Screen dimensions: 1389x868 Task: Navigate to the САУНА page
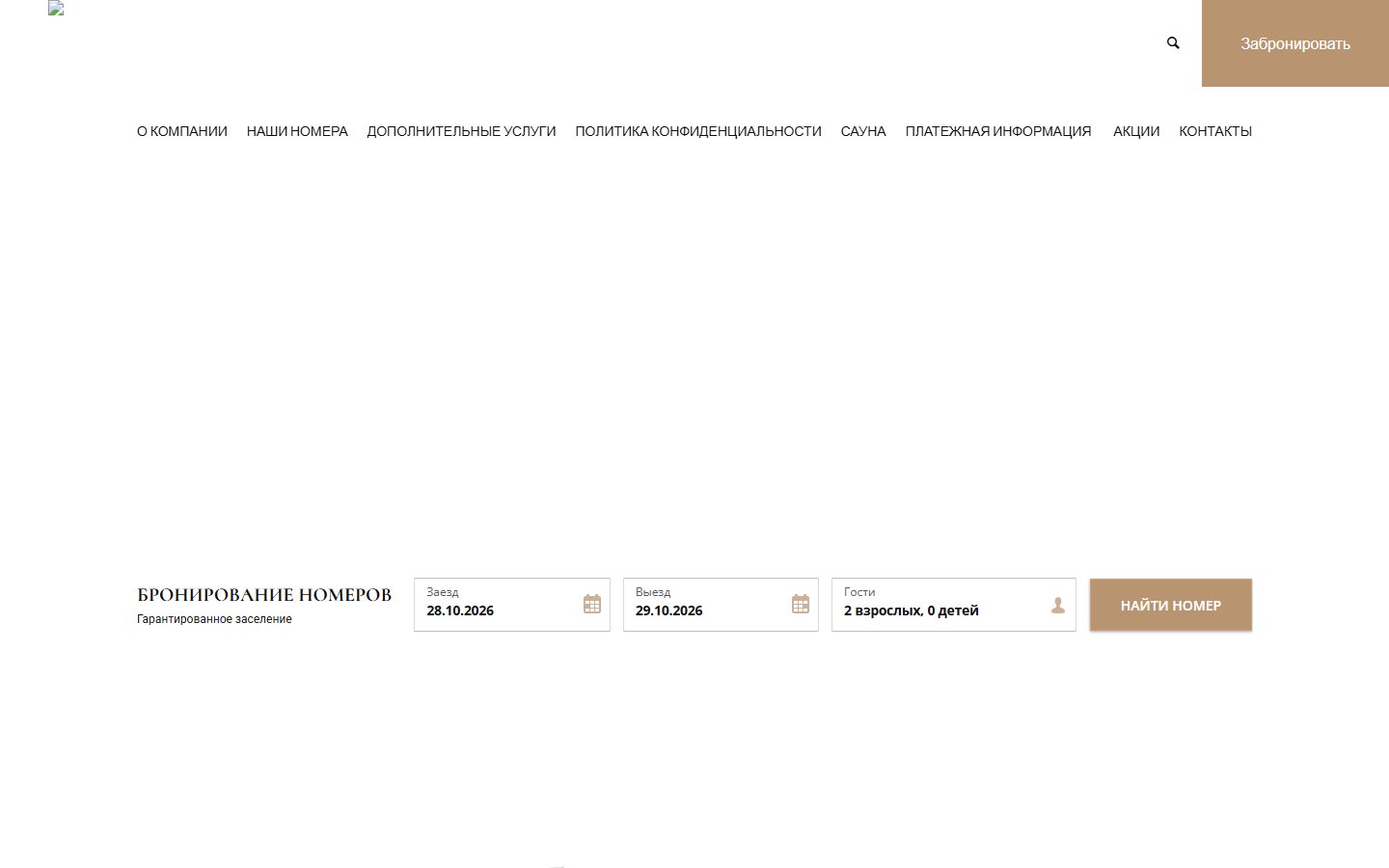coord(863,131)
